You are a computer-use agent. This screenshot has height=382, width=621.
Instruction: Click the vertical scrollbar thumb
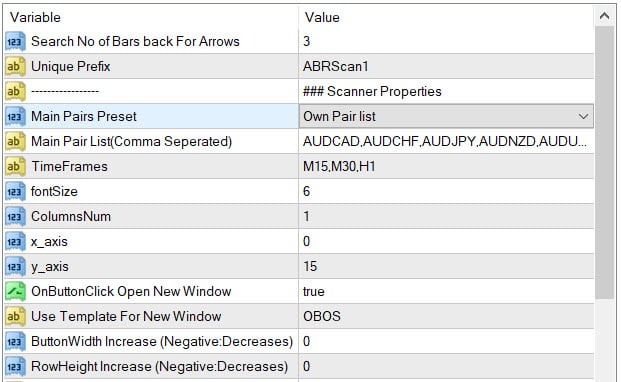[x=604, y=163]
